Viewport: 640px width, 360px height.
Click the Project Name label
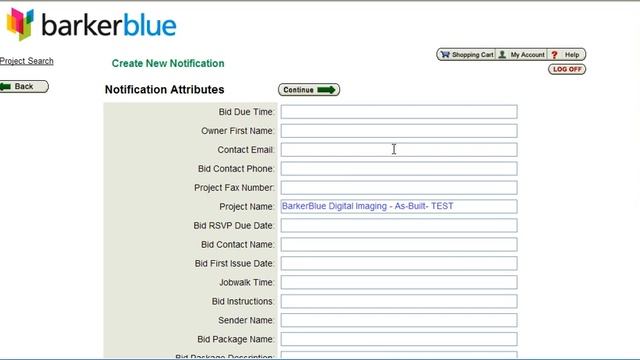click(x=247, y=207)
